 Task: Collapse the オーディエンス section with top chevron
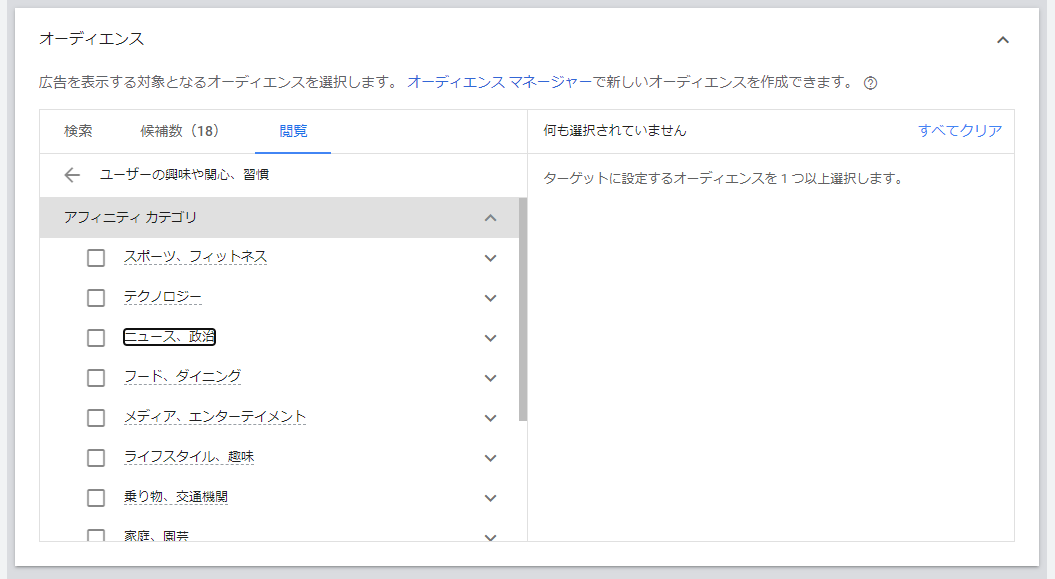(x=1003, y=40)
